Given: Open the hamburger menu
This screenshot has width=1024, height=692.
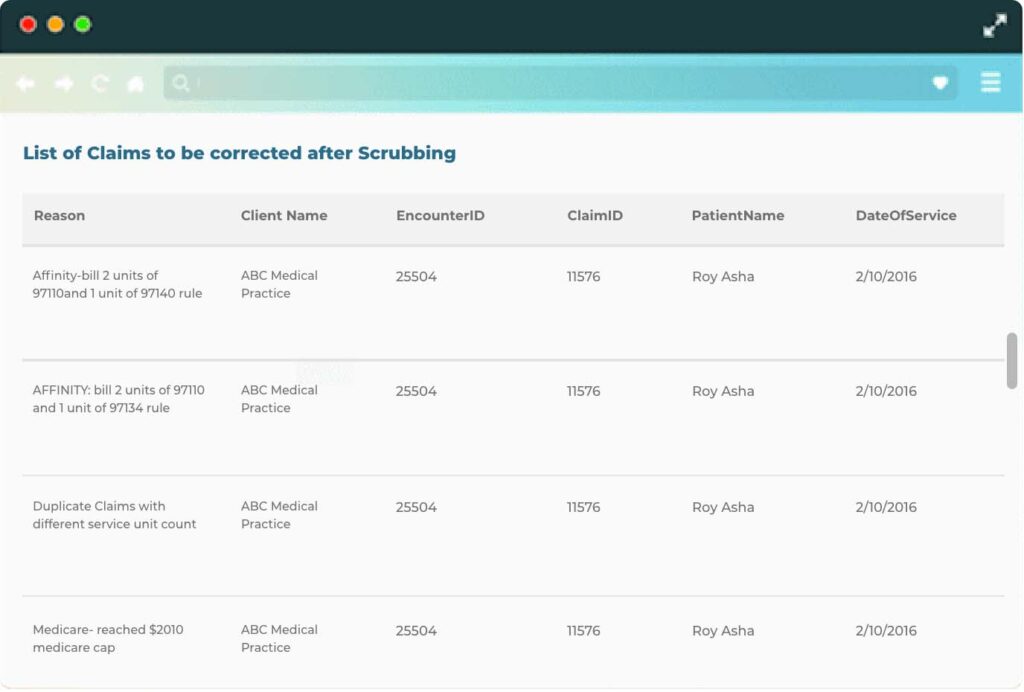Looking at the screenshot, I should 990,82.
